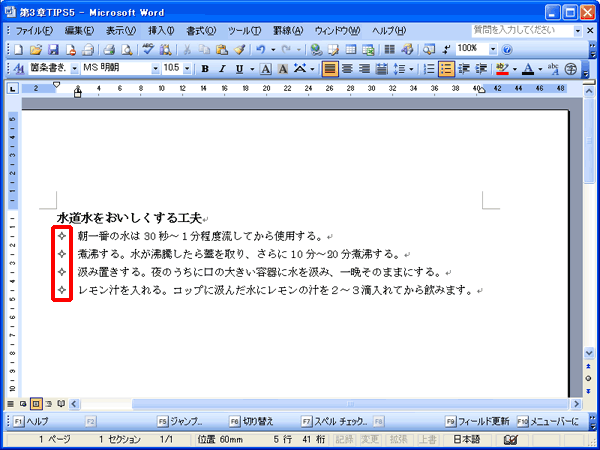Open the 表示(V) menu
The image size is (600, 450).
(x=121, y=31)
